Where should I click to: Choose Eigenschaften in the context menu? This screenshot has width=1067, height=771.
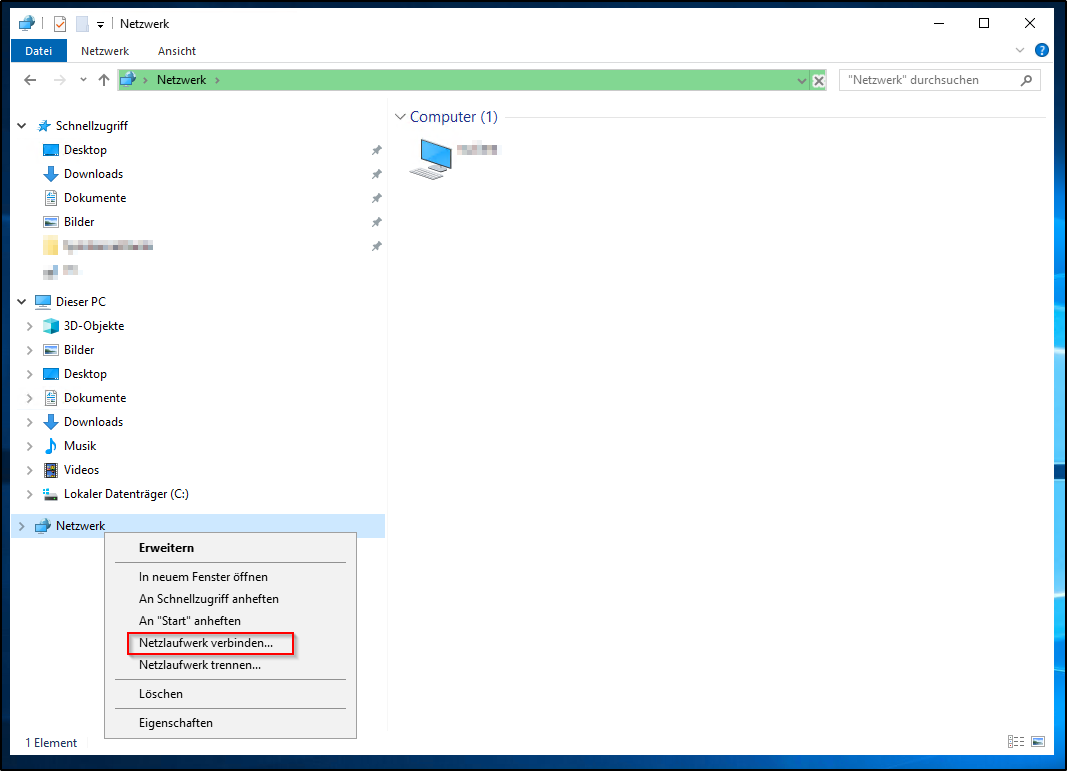tap(176, 723)
